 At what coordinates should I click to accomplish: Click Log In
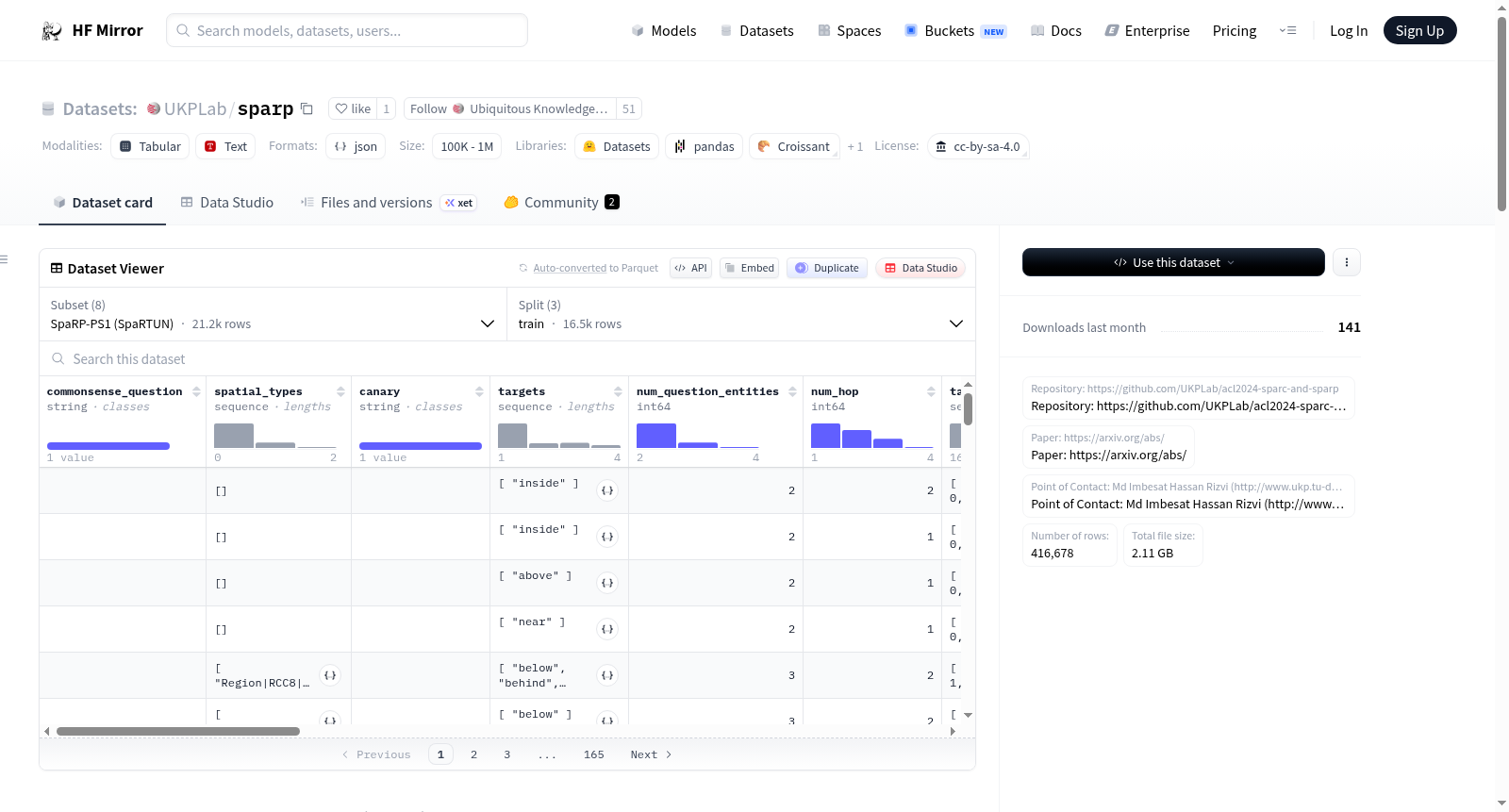[x=1349, y=31]
